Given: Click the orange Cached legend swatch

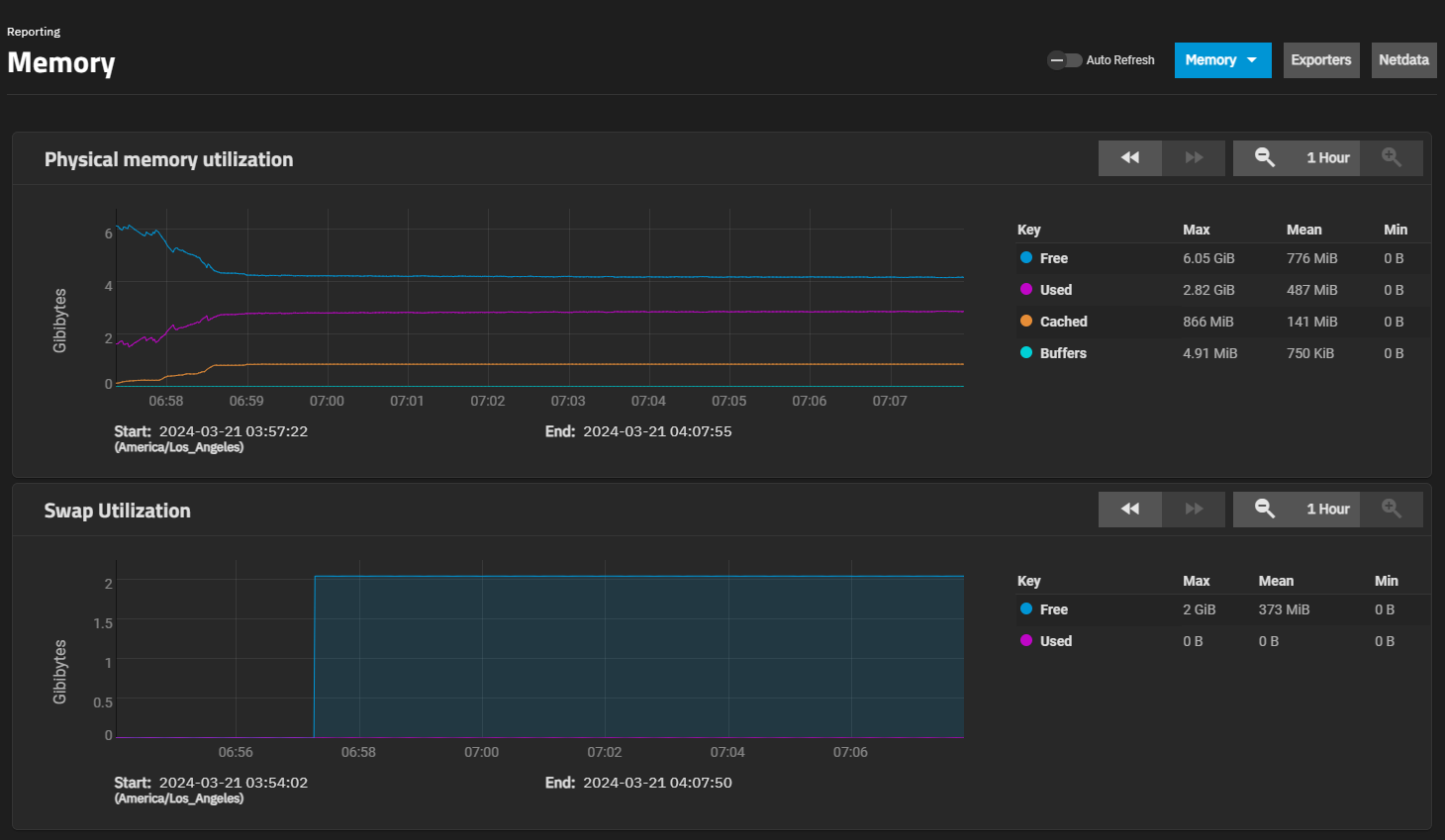Looking at the screenshot, I should click(1026, 322).
